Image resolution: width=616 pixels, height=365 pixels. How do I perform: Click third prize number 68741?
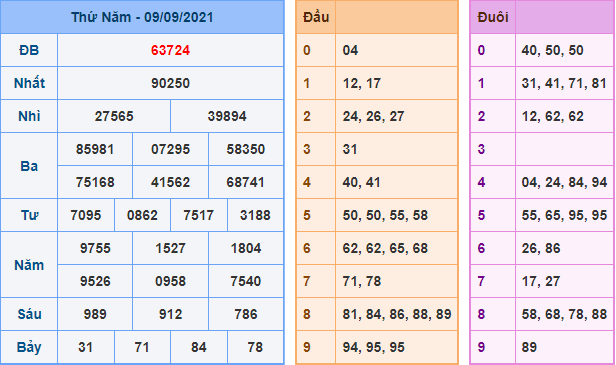(x=246, y=182)
